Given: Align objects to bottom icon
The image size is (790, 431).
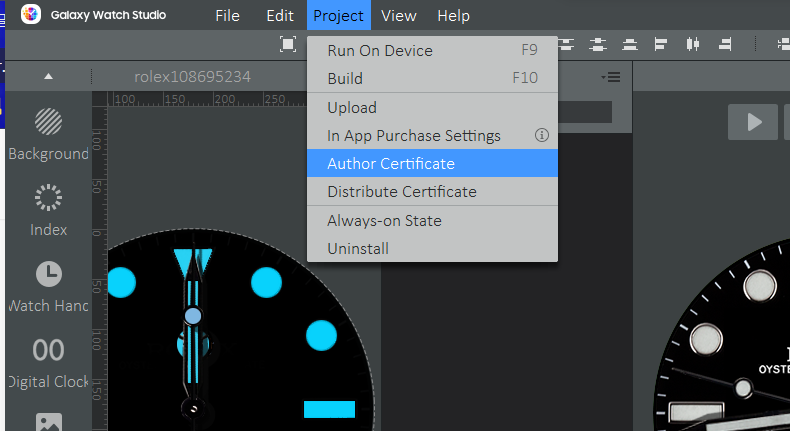Looking at the screenshot, I should point(630,44).
